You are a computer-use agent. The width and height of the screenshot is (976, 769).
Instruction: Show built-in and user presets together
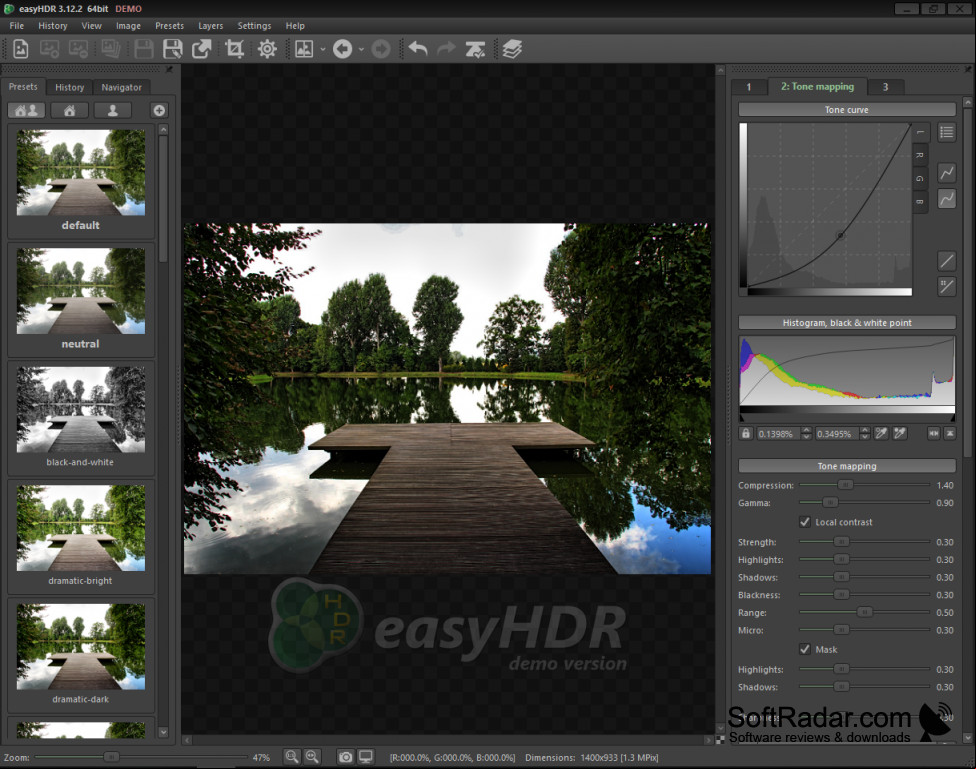pos(26,110)
